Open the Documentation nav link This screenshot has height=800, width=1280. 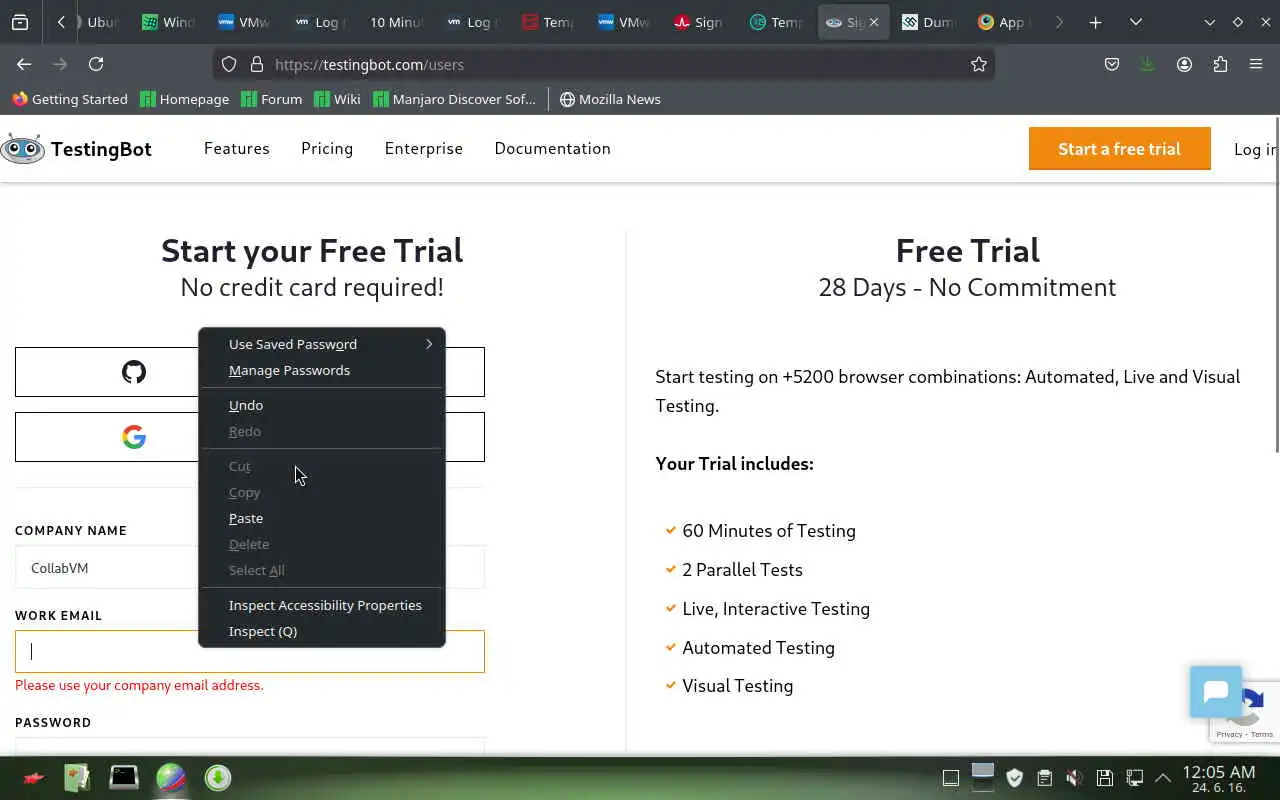(552, 148)
